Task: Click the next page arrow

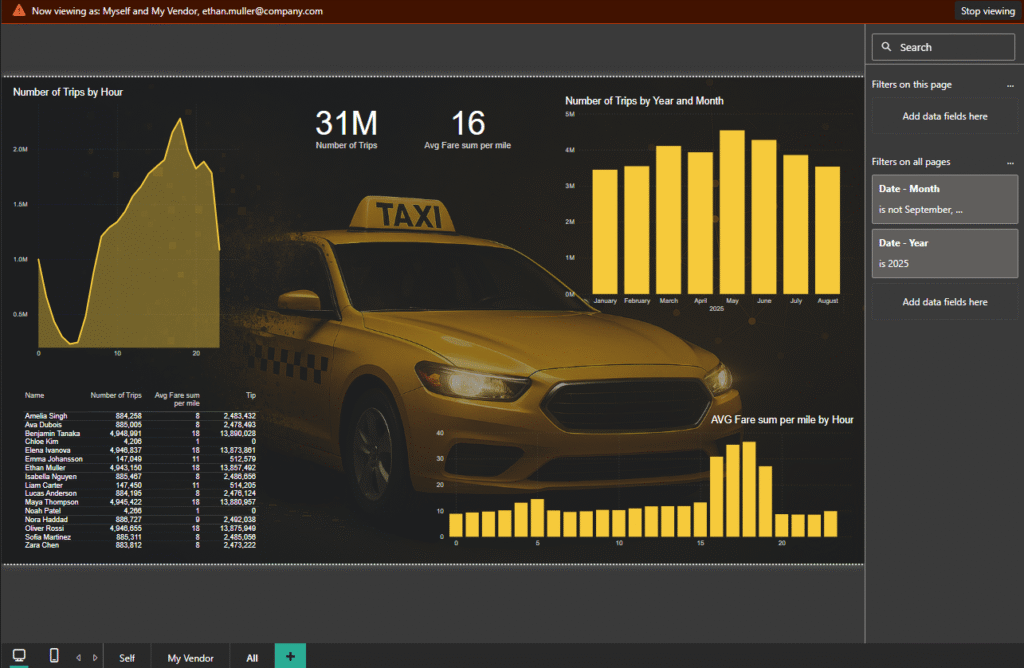Action: 95,658
